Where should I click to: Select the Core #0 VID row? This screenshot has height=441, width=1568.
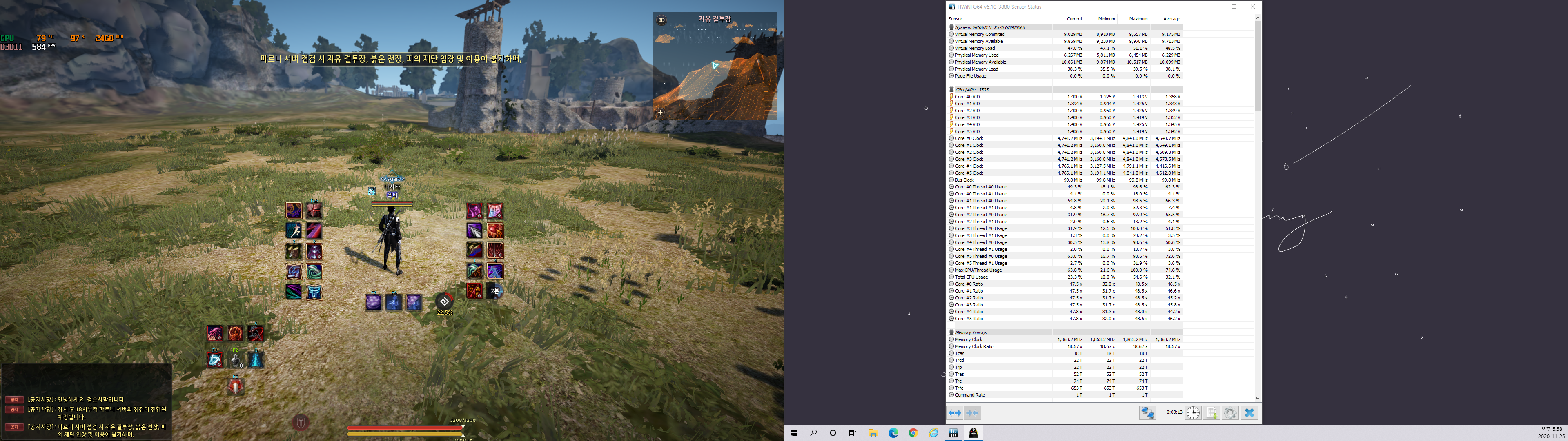point(1065,97)
